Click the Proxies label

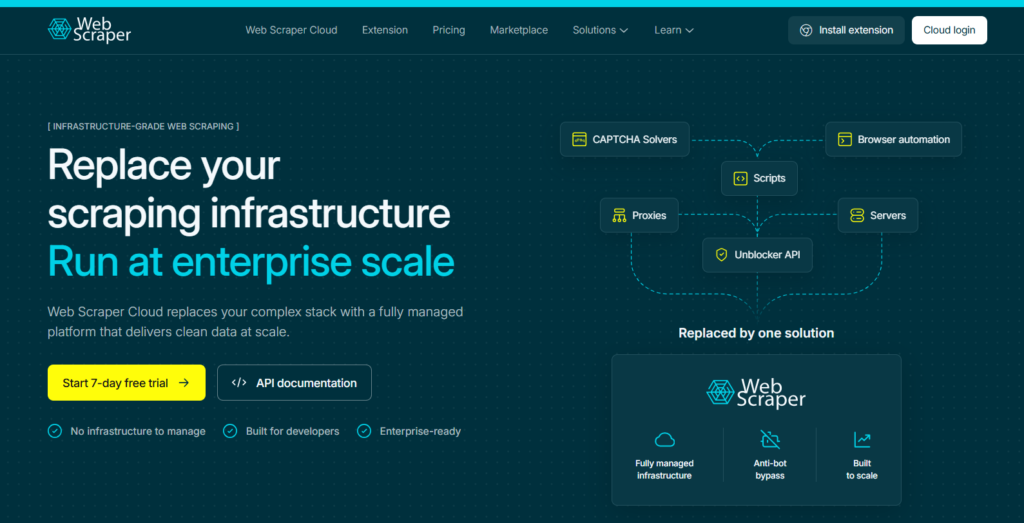tap(649, 215)
